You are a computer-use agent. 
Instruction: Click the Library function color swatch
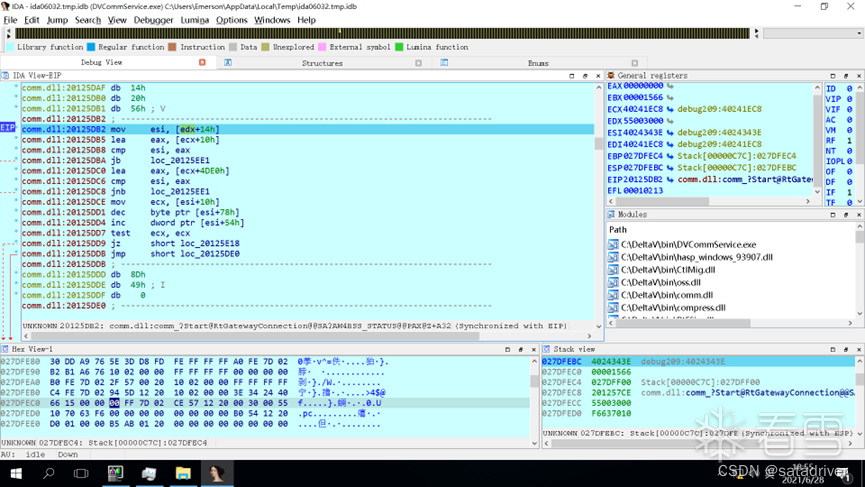10,47
